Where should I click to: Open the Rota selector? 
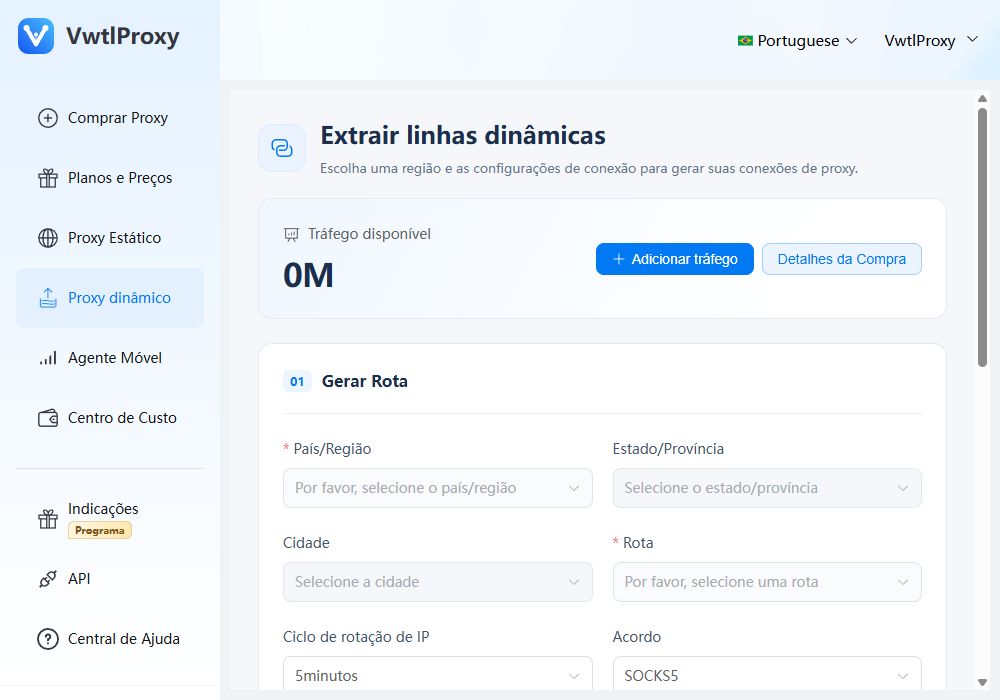pos(767,582)
